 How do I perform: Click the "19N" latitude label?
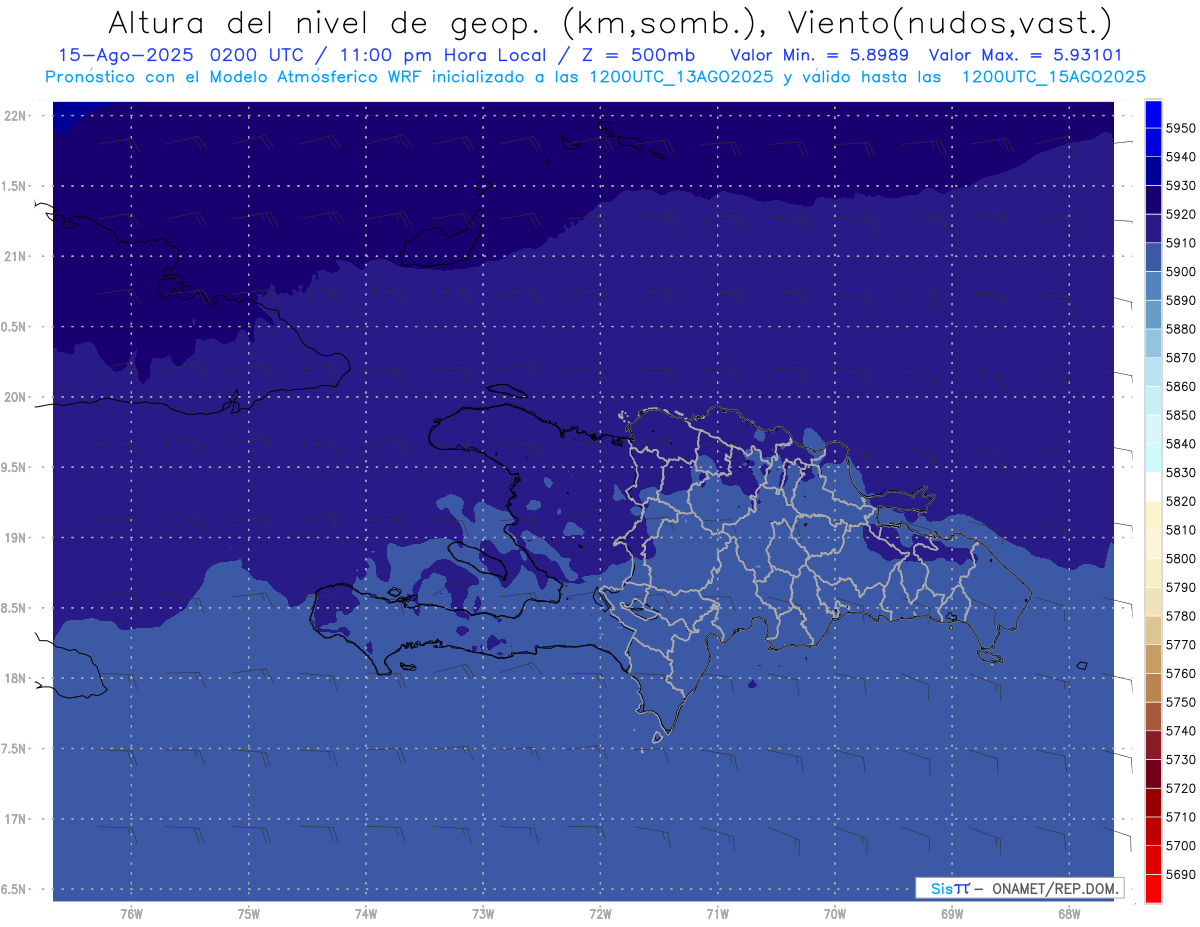15,538
